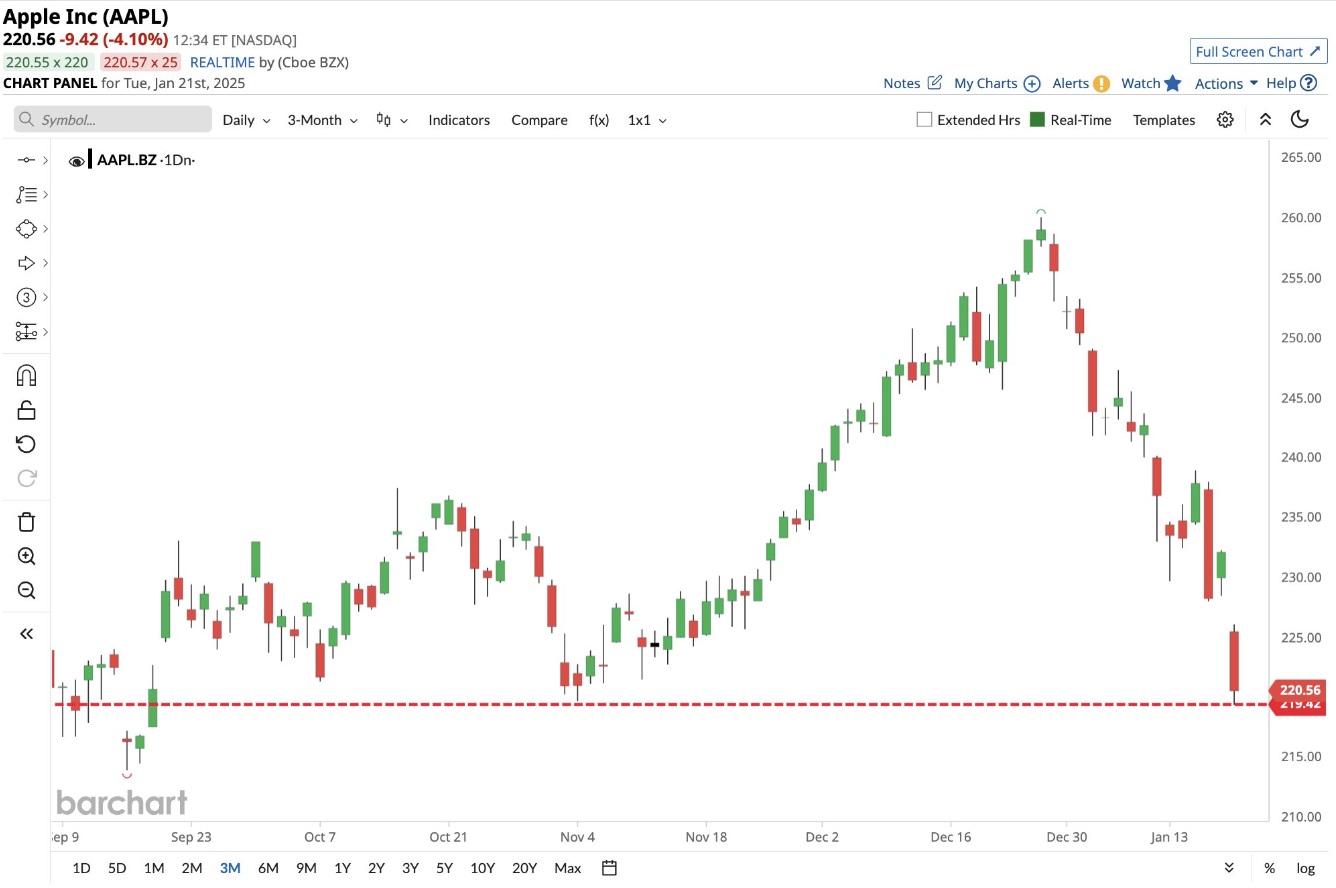Open Full Screen Chart
Viewport: 1336px width, 888px height.
click(x=1259, y=52)
